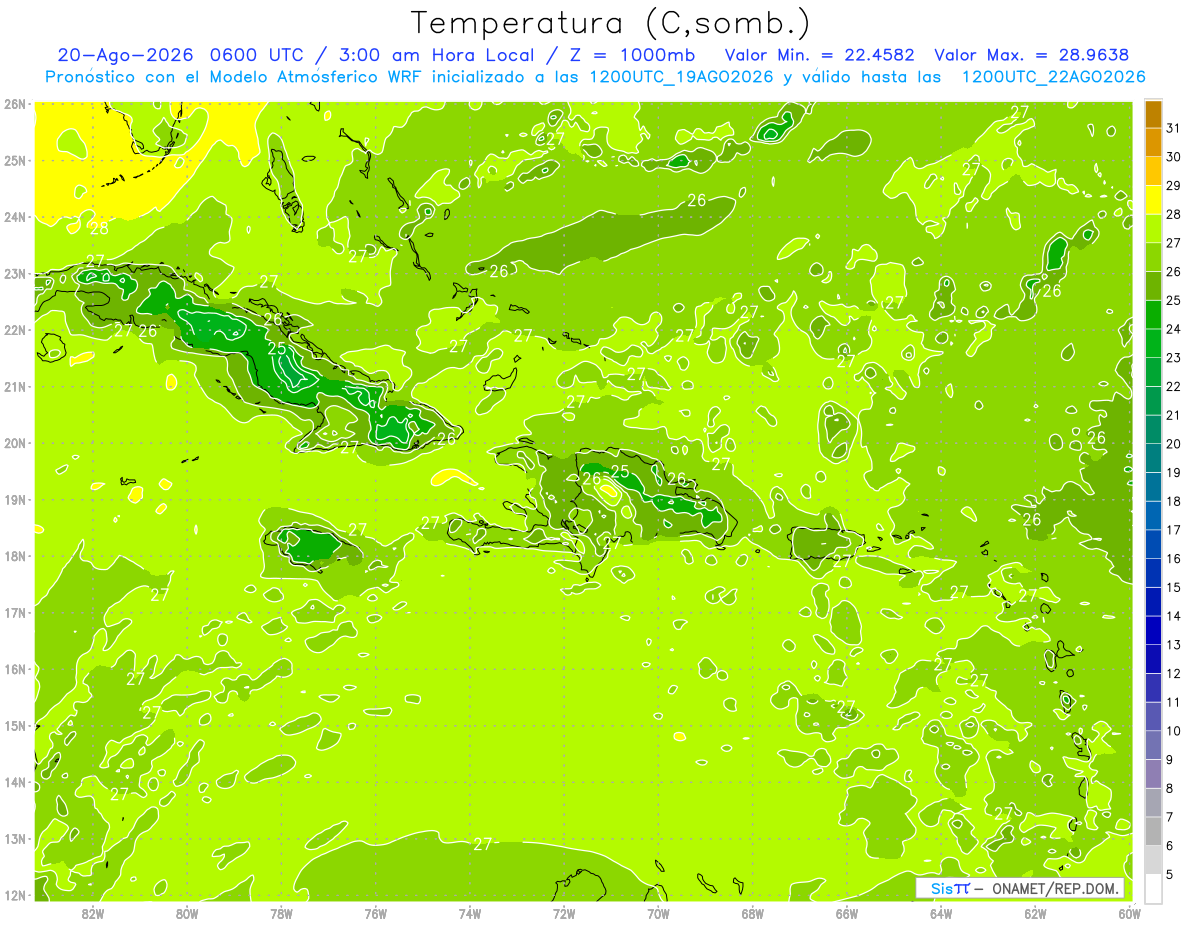Click the '28' contour label near 24N

tap(98, 228)
